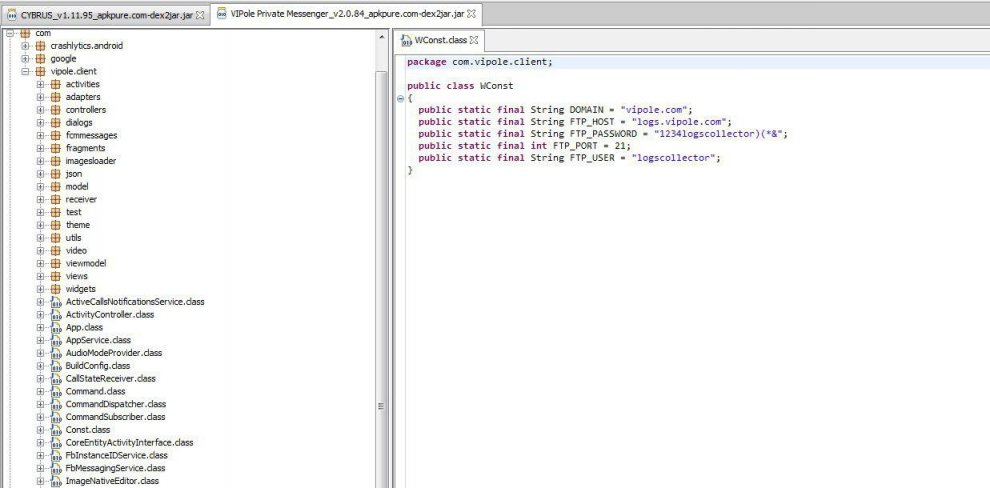Click the DOMAIN constant line
The width and height of the screenshot is (990, 488).
click(x=555, y=110)
